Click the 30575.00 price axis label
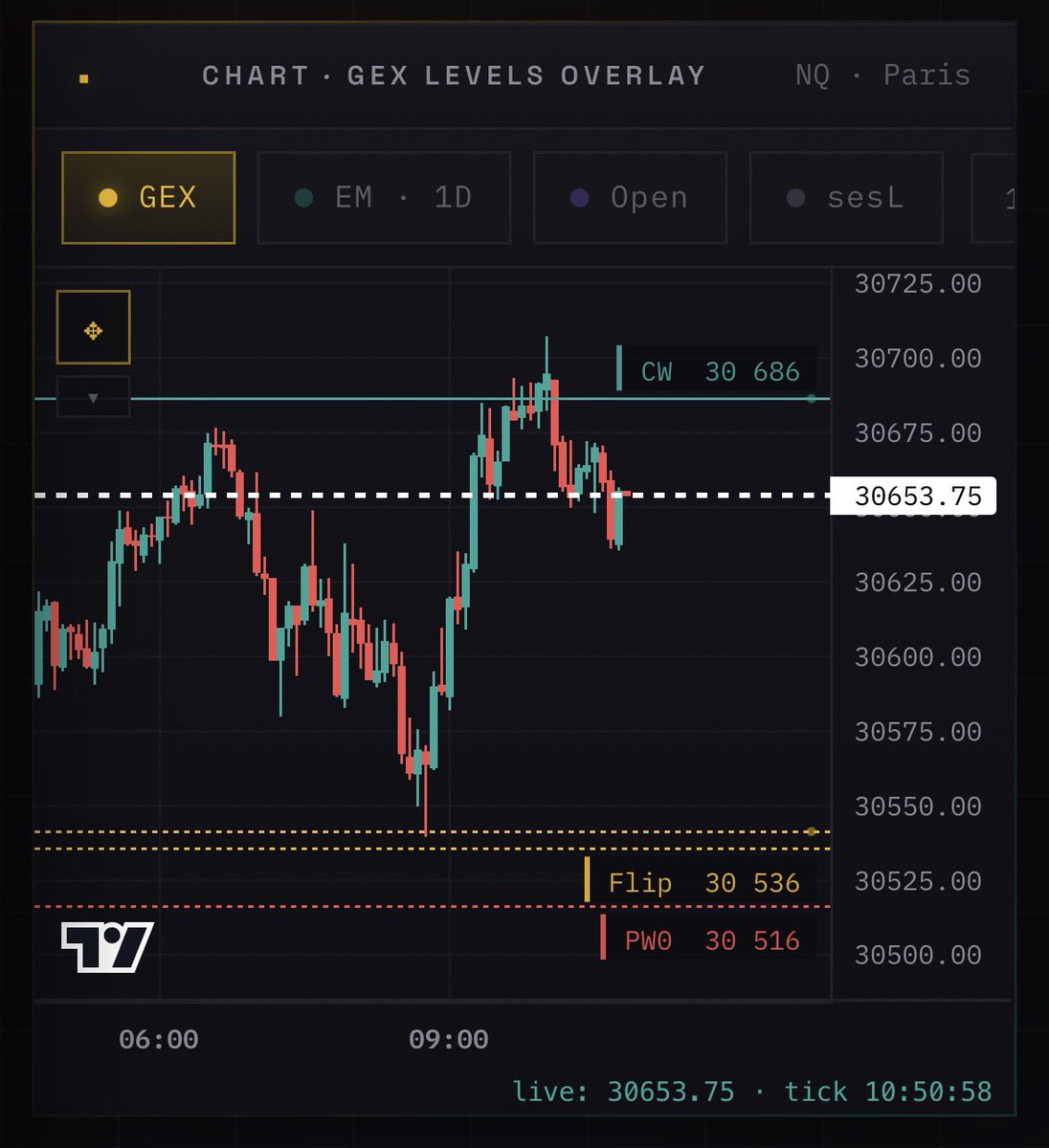This screenshot has width=1049, height=1148. (x=918, y=731)
